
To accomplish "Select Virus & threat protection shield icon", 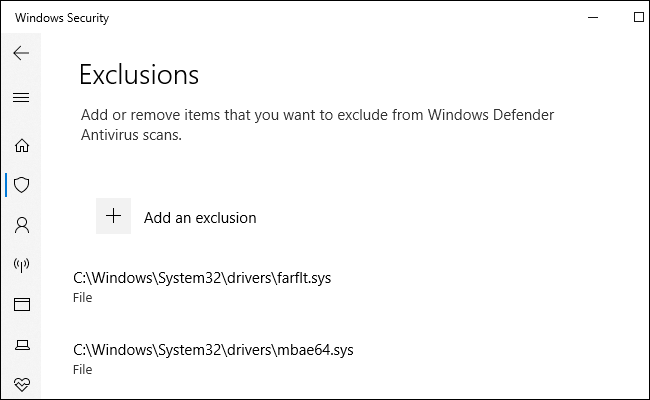I will coord(21,185).
